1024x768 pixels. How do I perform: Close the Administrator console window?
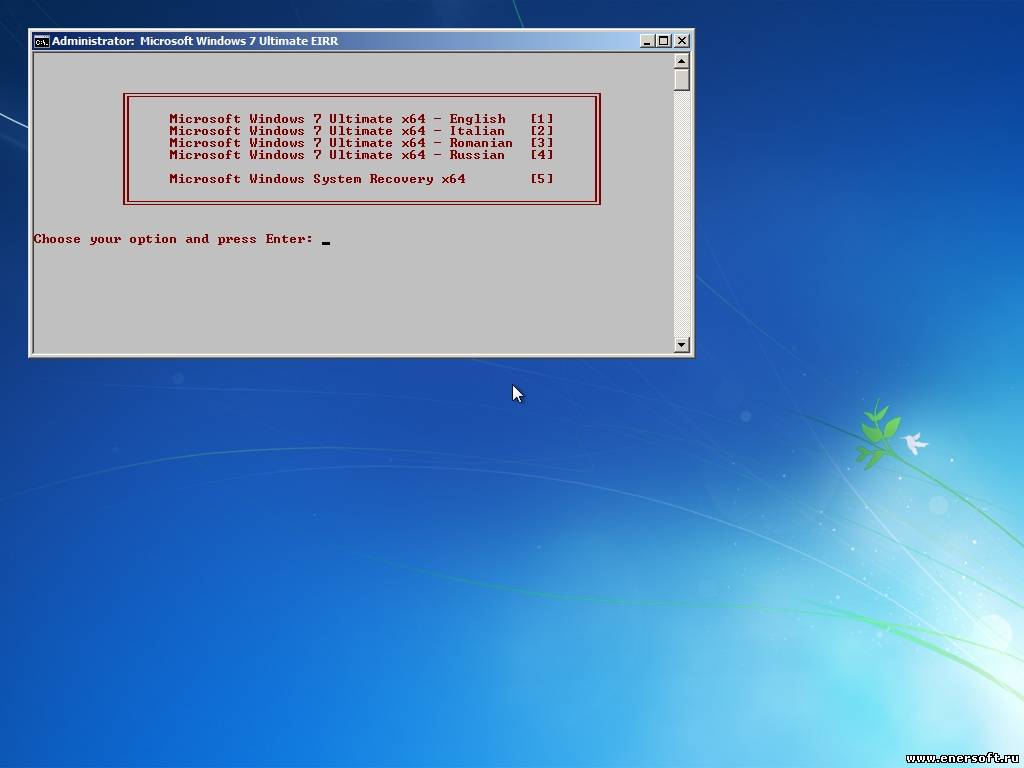point(681,41)
